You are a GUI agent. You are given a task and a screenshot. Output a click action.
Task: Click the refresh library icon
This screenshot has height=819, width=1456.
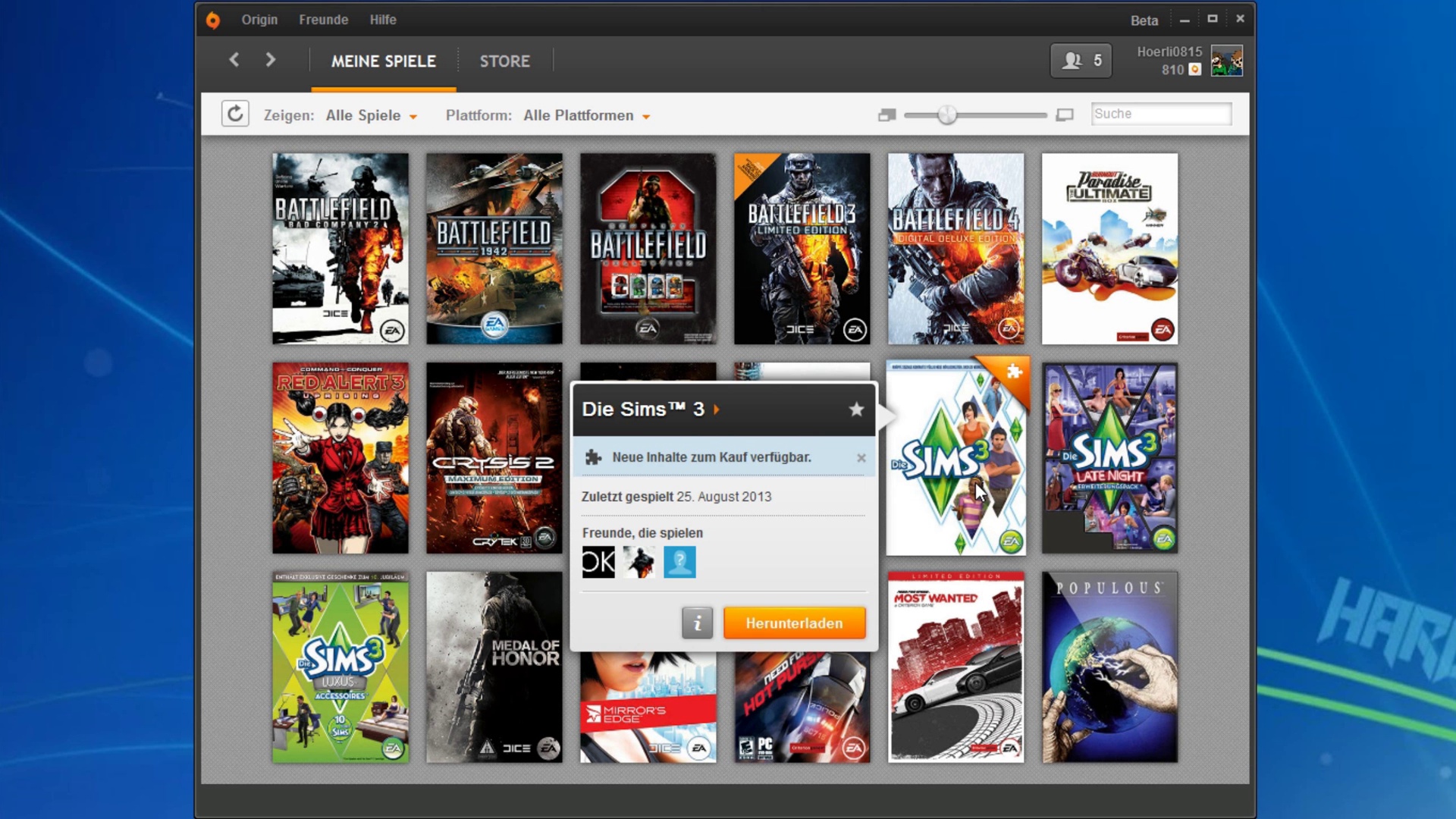[x=235, y=115]
